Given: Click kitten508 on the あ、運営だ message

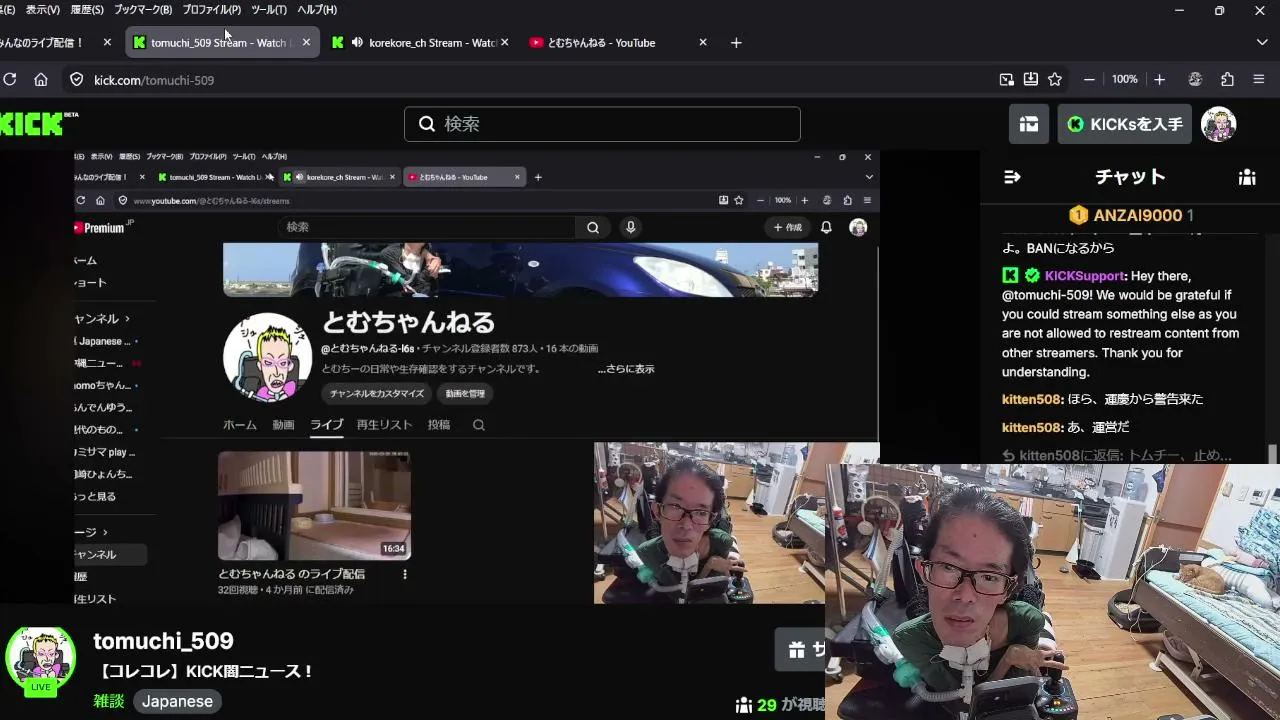Looking at the screenshot, I should tap(1032, 427).
